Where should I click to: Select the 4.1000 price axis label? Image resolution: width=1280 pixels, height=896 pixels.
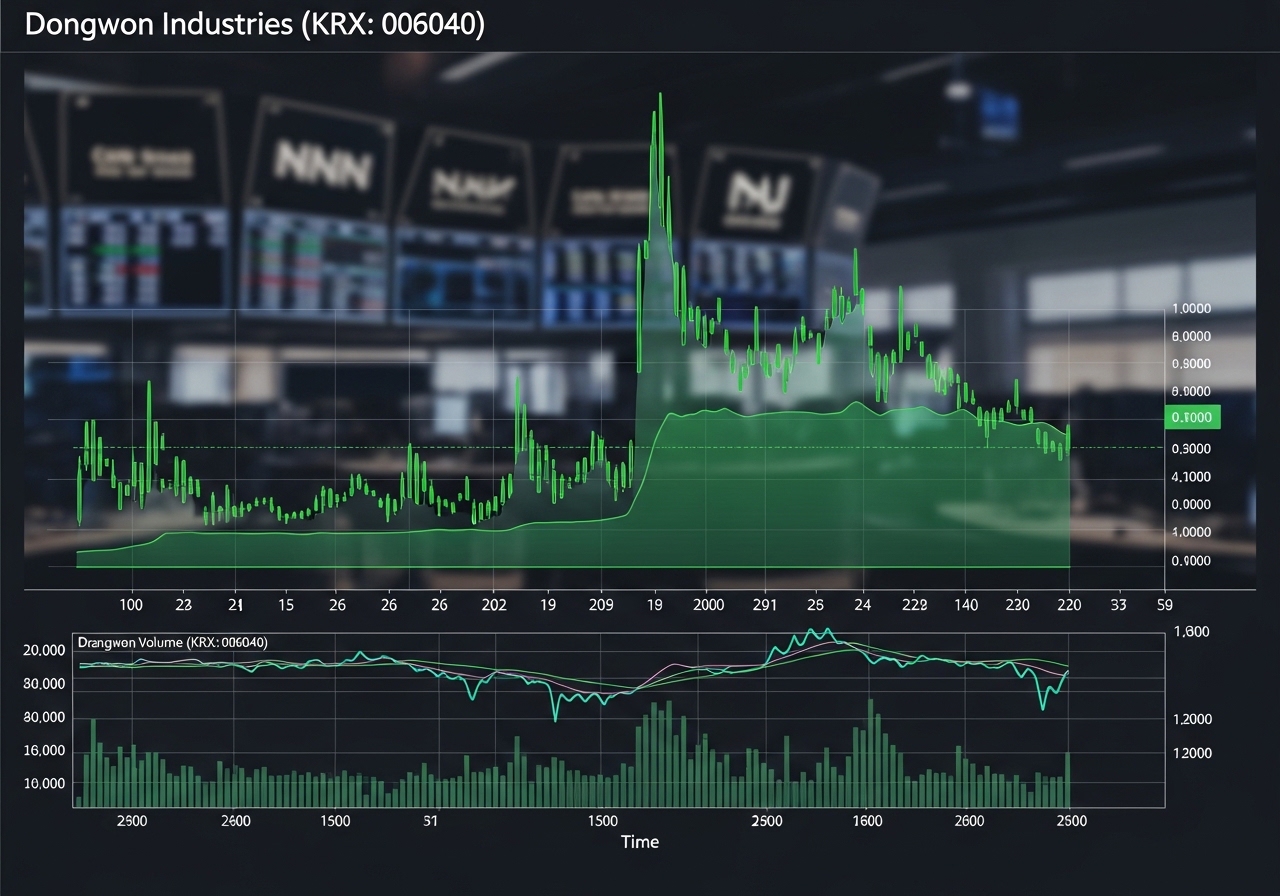tap(1191, 477)
